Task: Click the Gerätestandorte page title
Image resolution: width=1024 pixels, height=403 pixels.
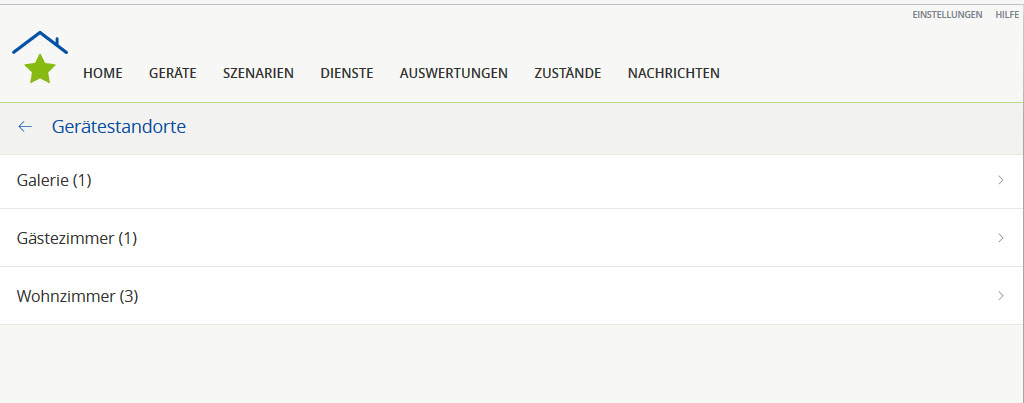Action: click(119, 127)
